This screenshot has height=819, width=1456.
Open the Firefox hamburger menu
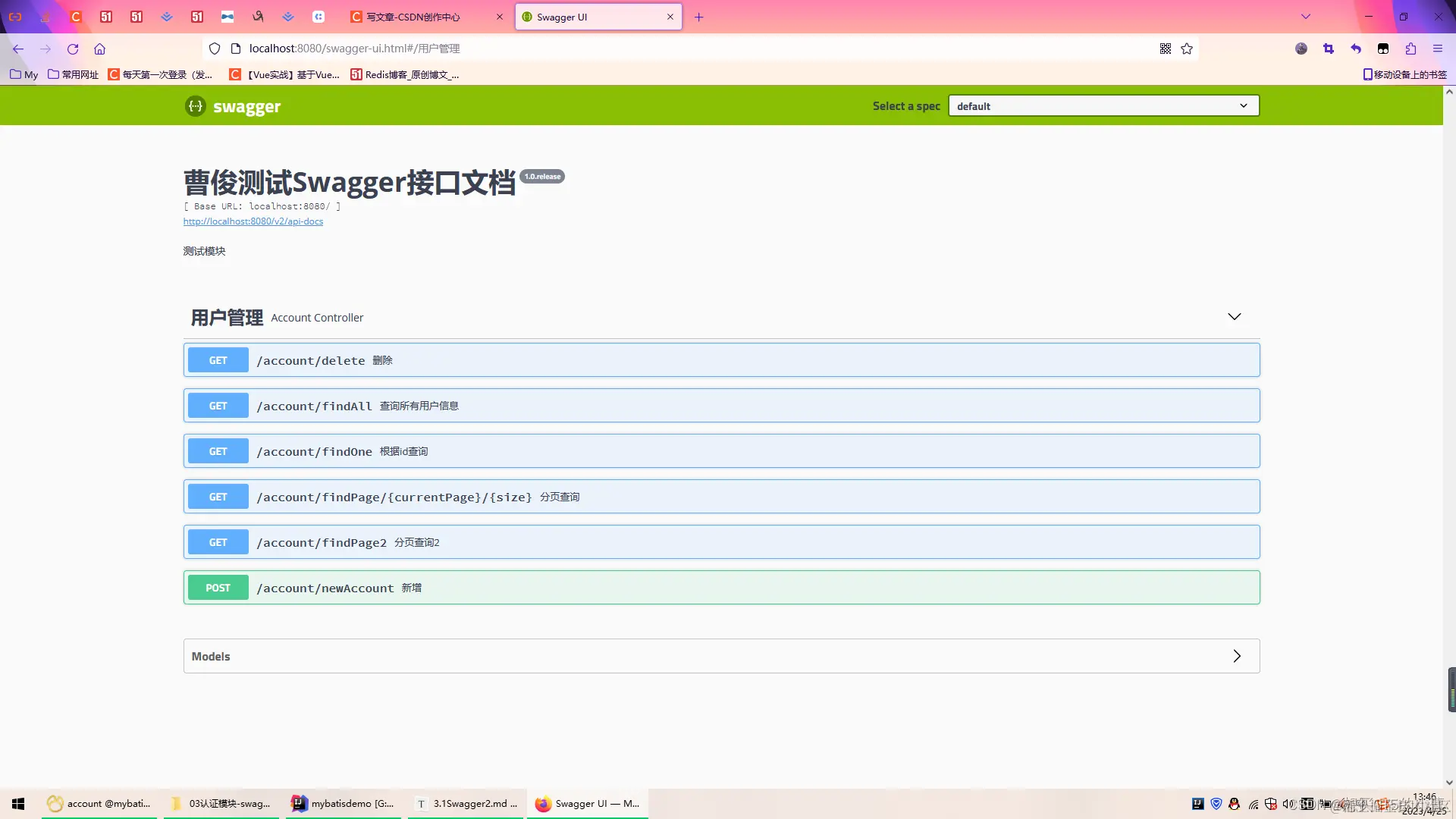[x=1437, y=49]
